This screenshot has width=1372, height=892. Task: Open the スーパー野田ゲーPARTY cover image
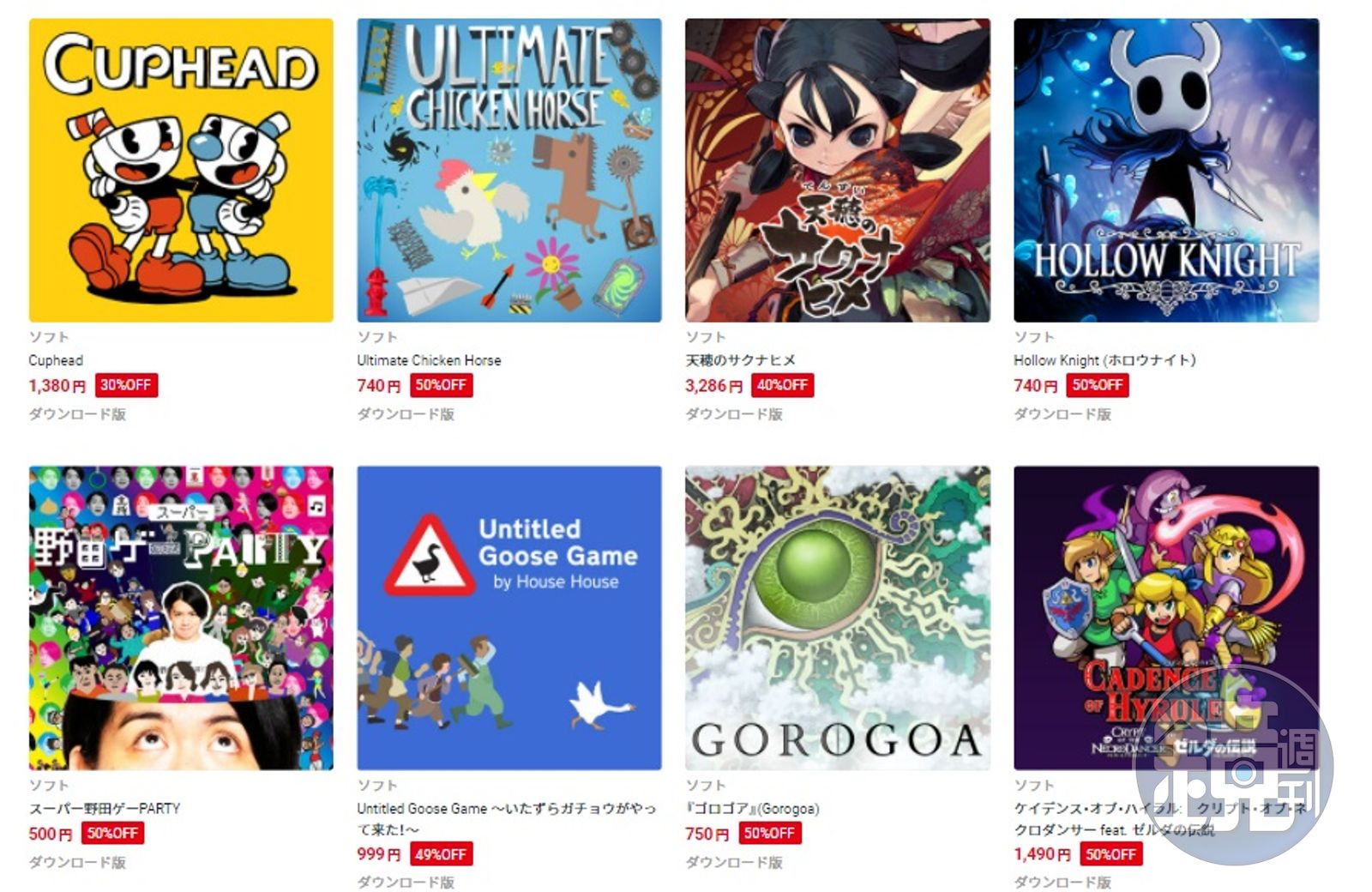pyautogui.click(x=181, y=618)
